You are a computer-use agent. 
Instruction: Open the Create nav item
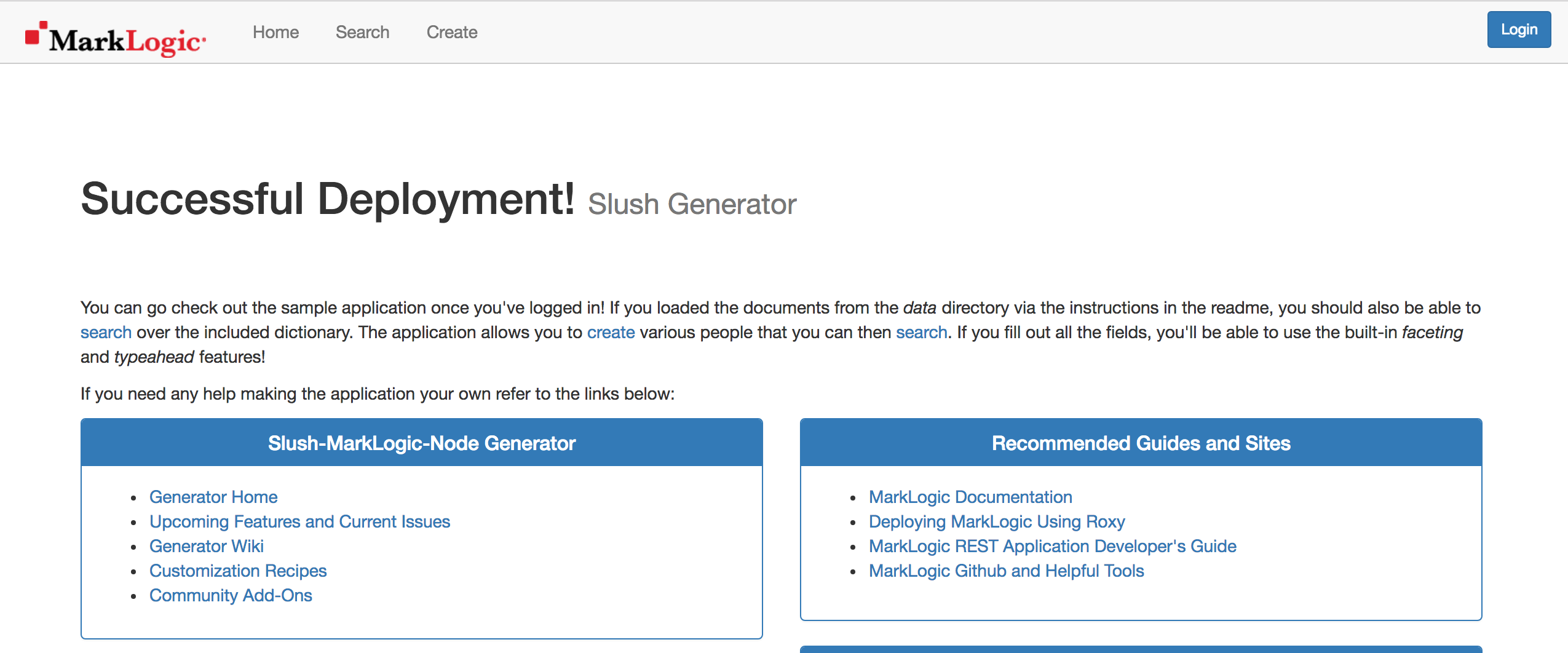(452, 32)
